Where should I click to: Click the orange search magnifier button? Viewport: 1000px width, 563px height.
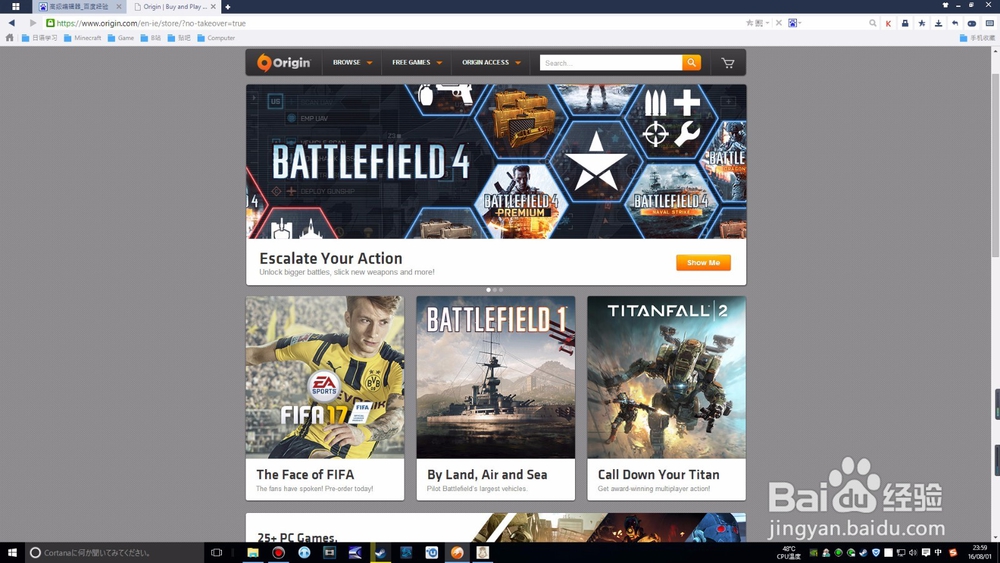[691, 62]
